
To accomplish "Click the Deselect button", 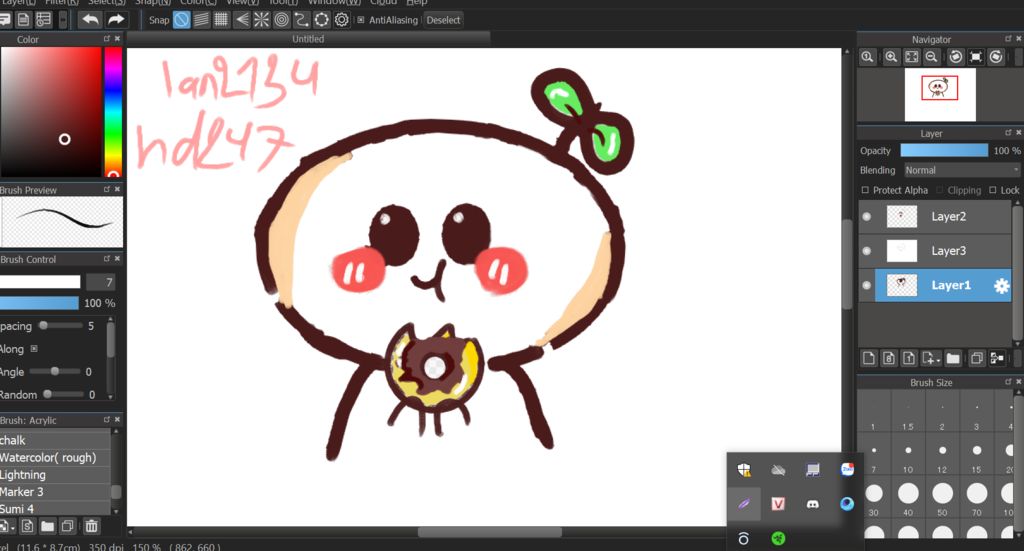I will pos(443,20).
